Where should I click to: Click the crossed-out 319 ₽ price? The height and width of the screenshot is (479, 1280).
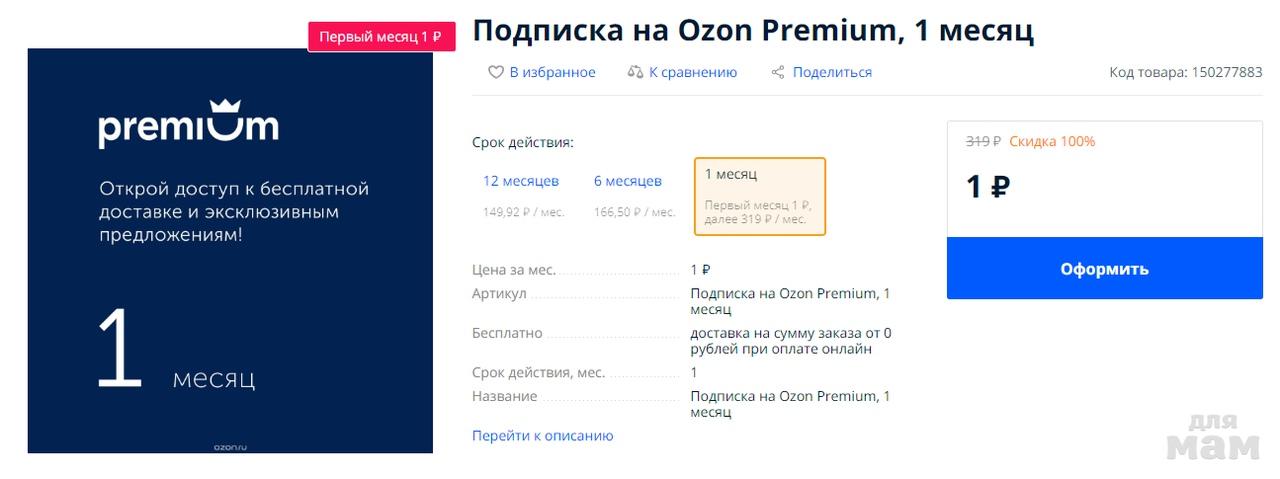pyautogui.click(x=983, y=141)
